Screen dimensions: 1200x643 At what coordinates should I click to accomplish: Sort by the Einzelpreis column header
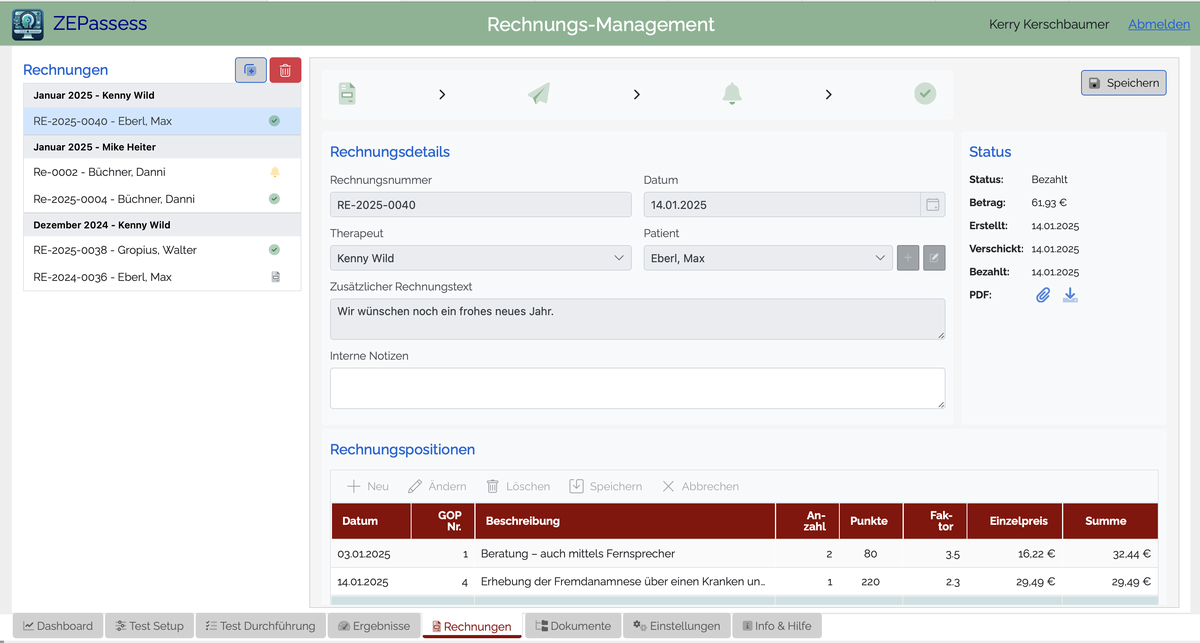point(1015,521)
